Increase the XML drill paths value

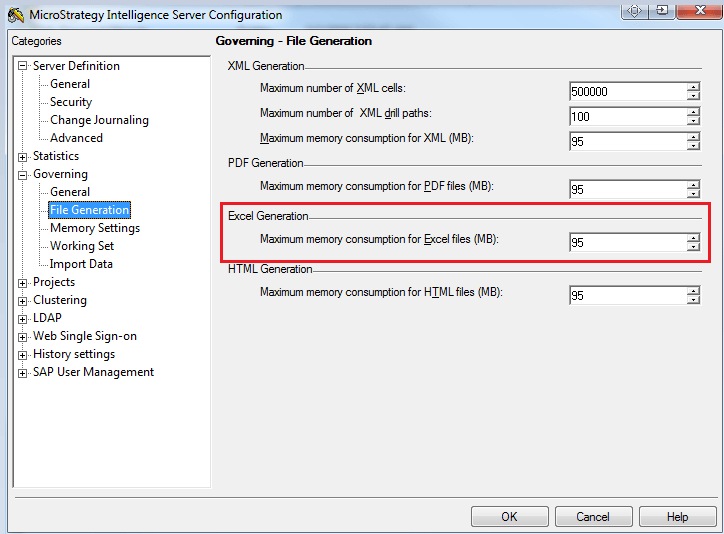coord(694,112)
